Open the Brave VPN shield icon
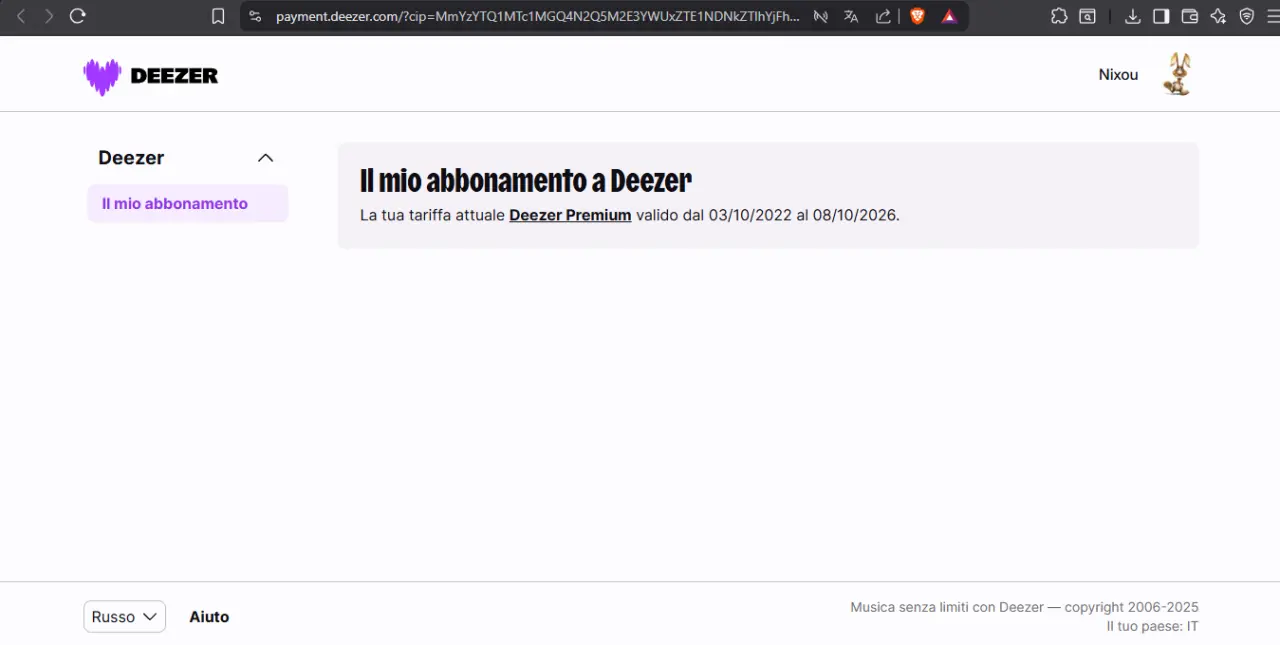 point(1246,16)
